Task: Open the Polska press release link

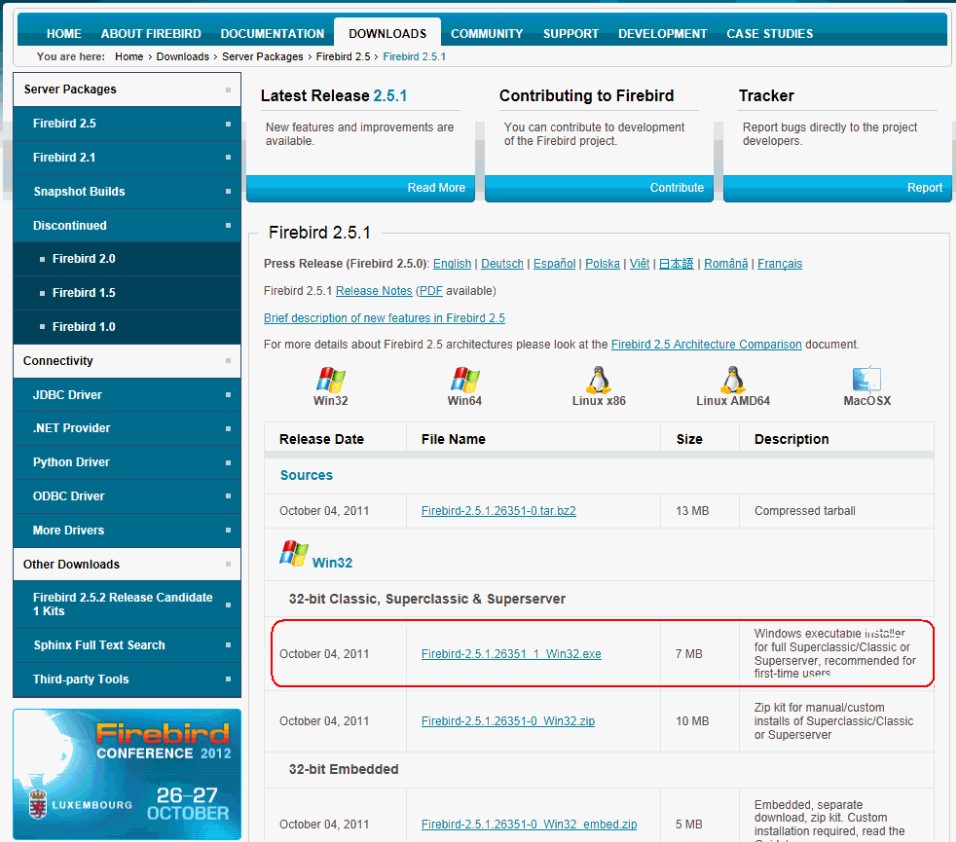Action: click(x=602, y=264)
